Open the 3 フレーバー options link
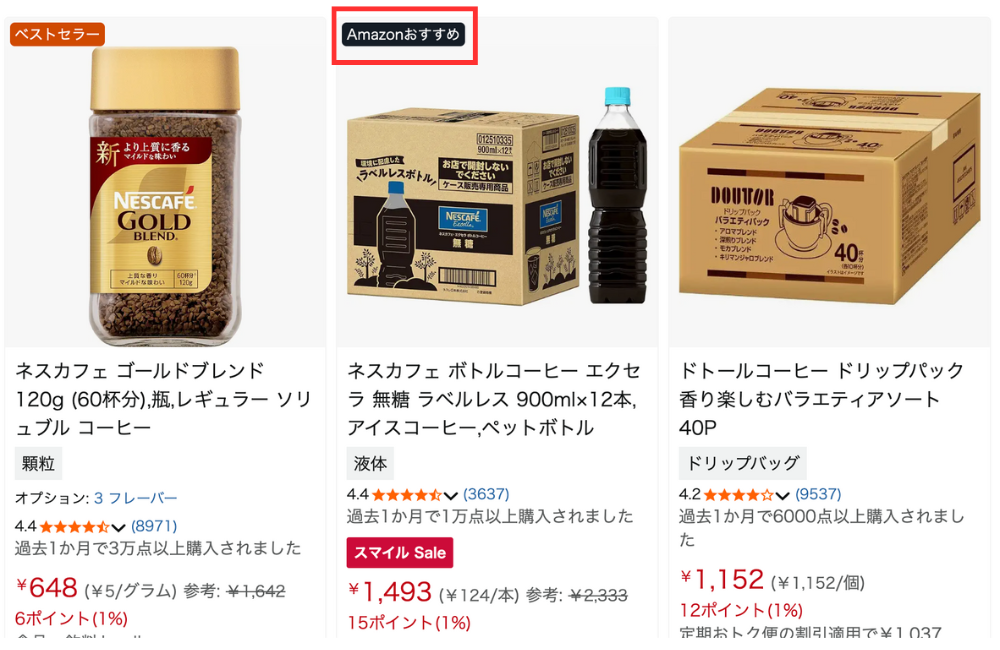Image resolution: width=1000 pixels, height=650 pixels. [135, 498]
